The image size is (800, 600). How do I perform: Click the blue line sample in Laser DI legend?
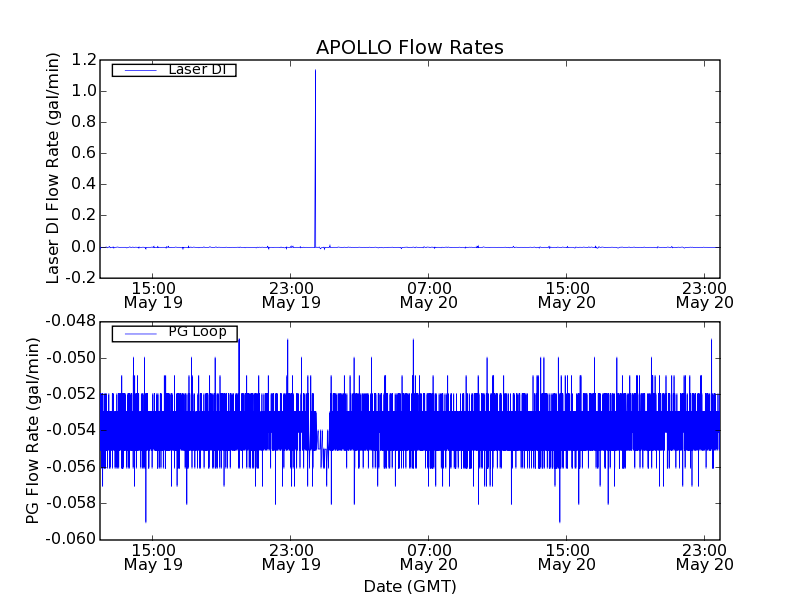click(x=139, y=70)
